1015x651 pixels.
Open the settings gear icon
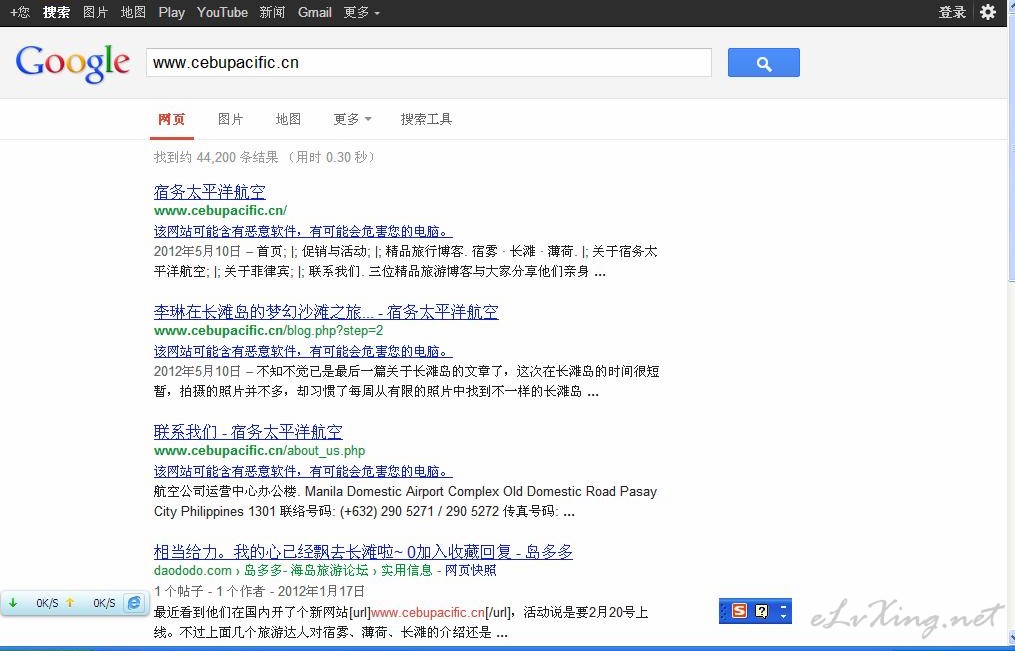pos(988,12)
